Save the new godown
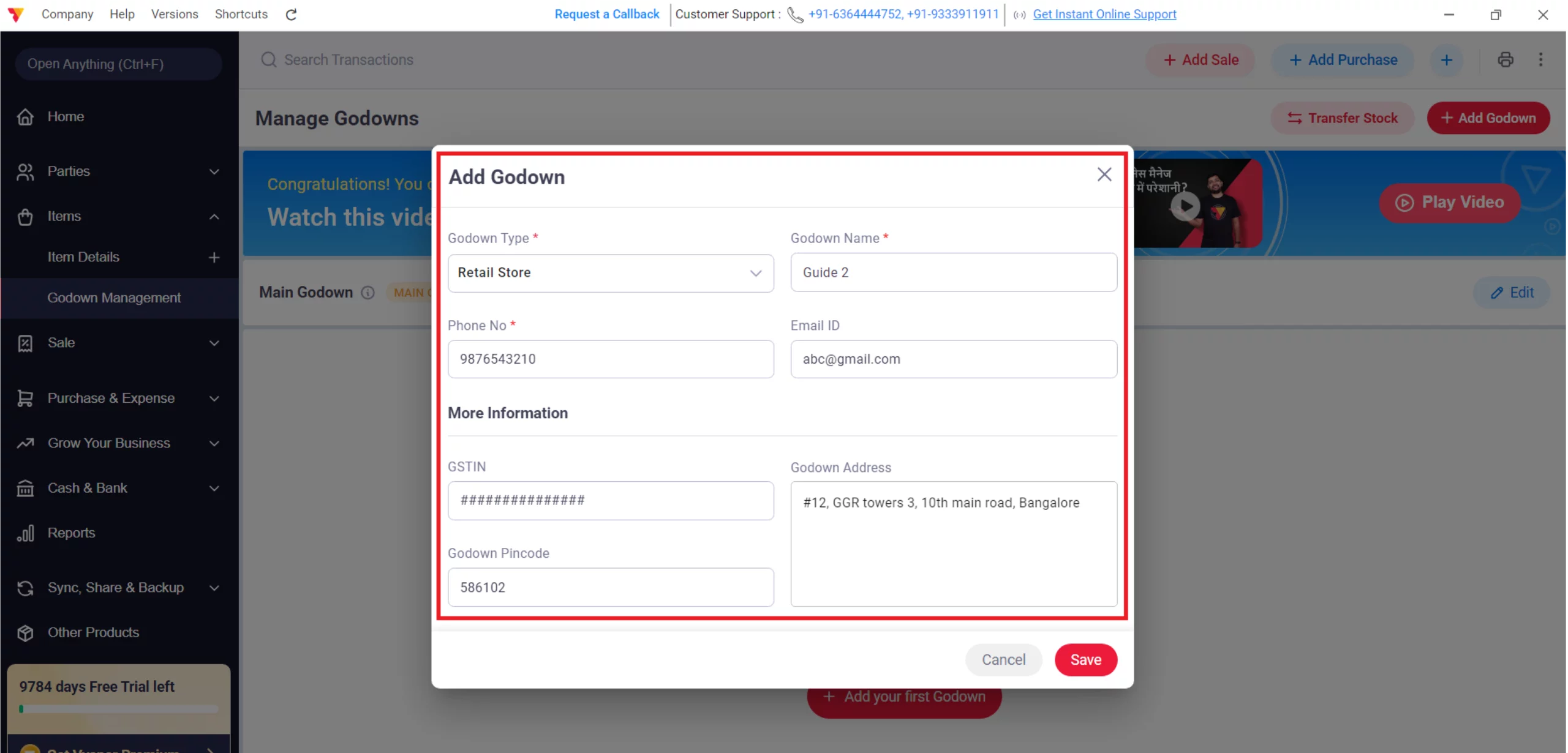The height and width of the screenshot is (753, 1568). (x=1085, y=659)
